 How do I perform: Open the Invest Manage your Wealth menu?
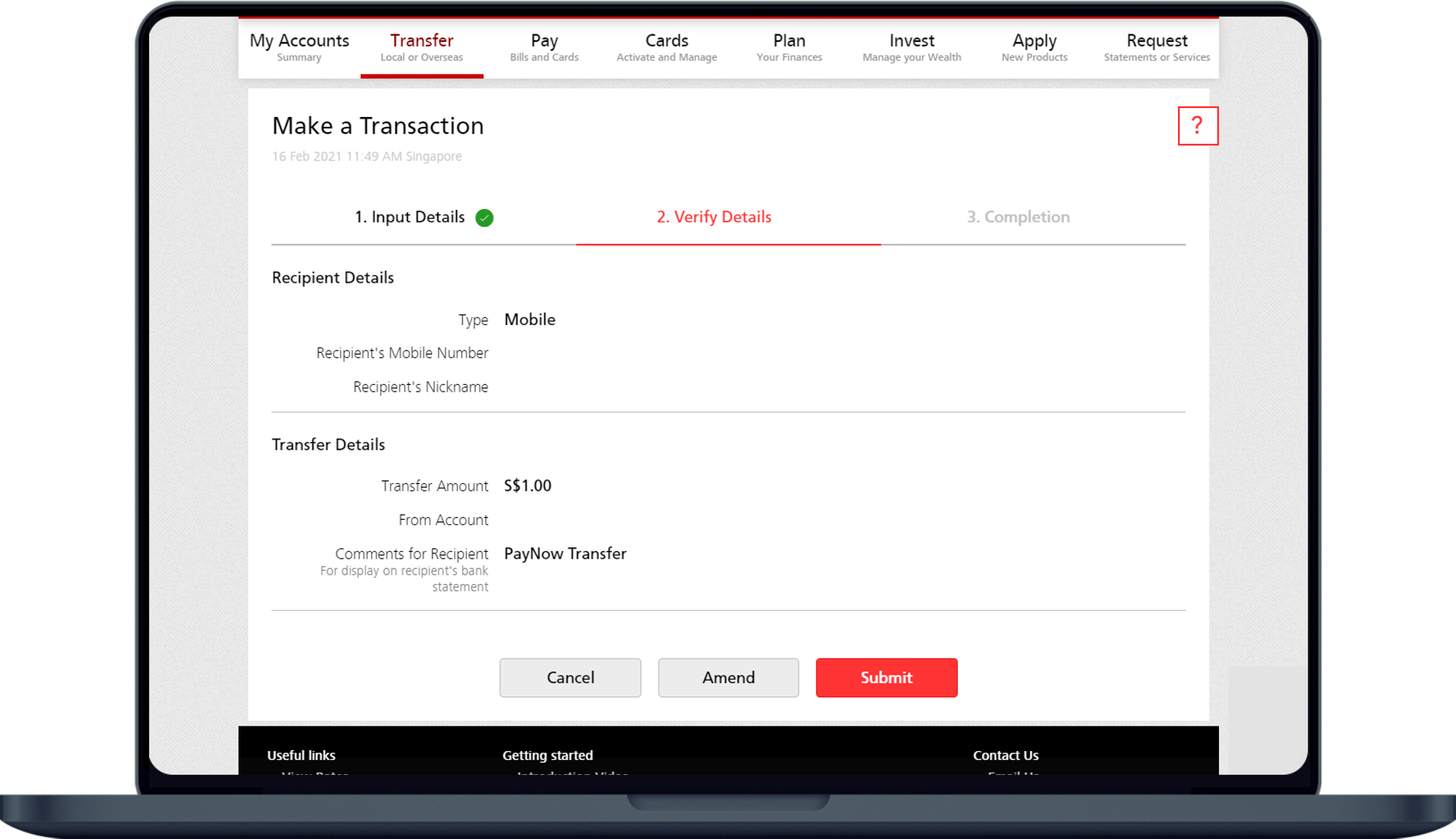[x=911, y=47]
